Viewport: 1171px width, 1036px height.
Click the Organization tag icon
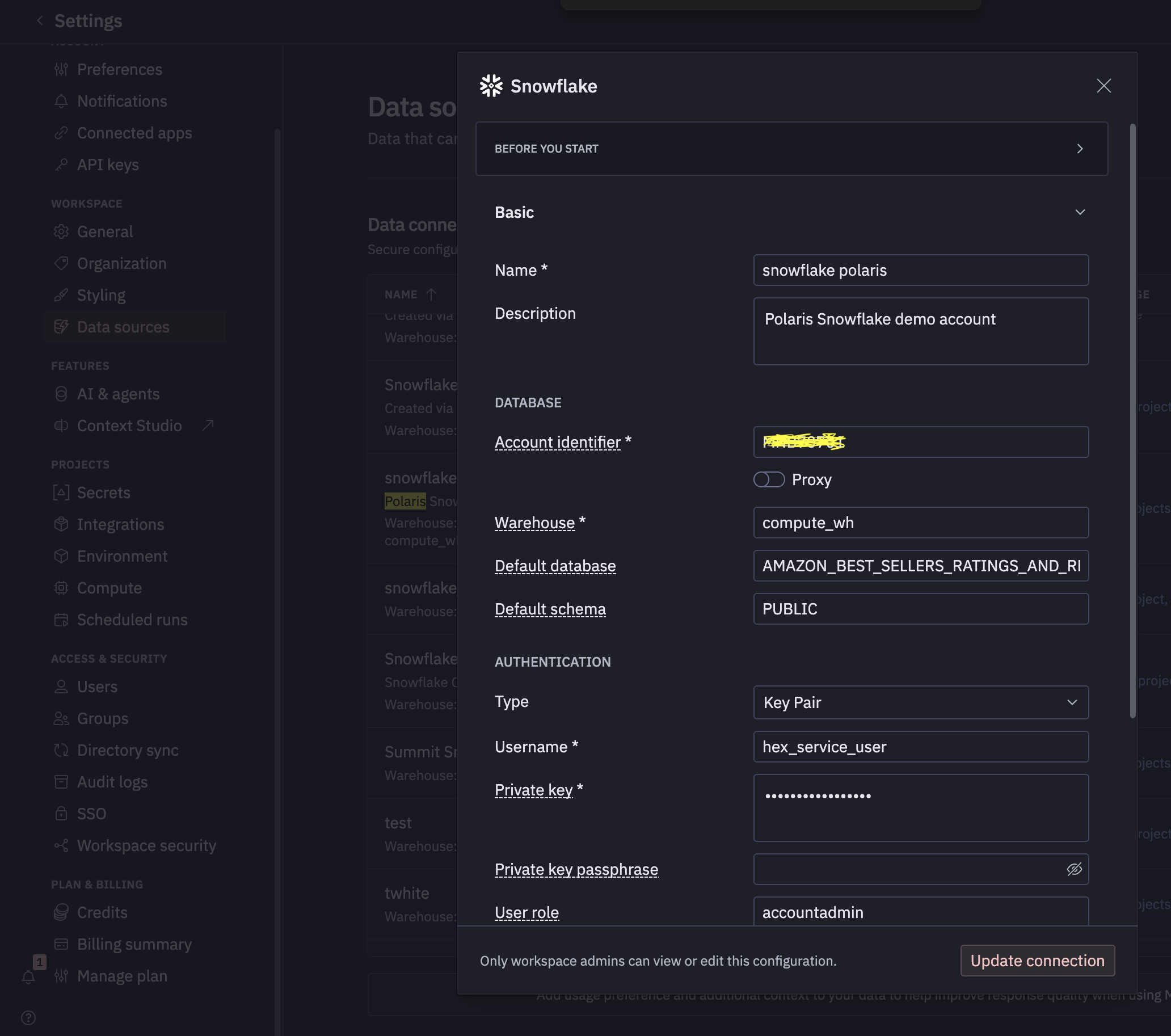point(61,264)
